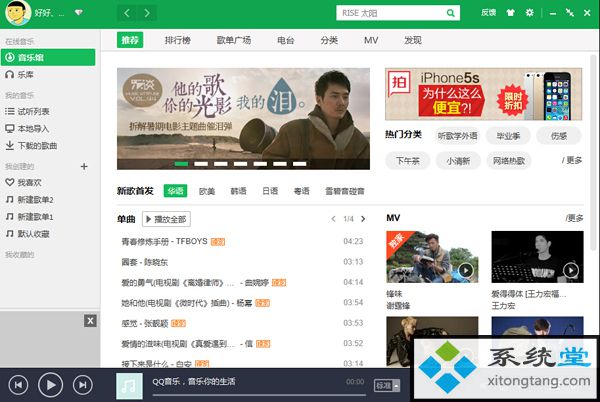Image resolution: width=600 pixels, height=402 pixels.
Task: Open the skin shirt icon
Action: [510, 13]
